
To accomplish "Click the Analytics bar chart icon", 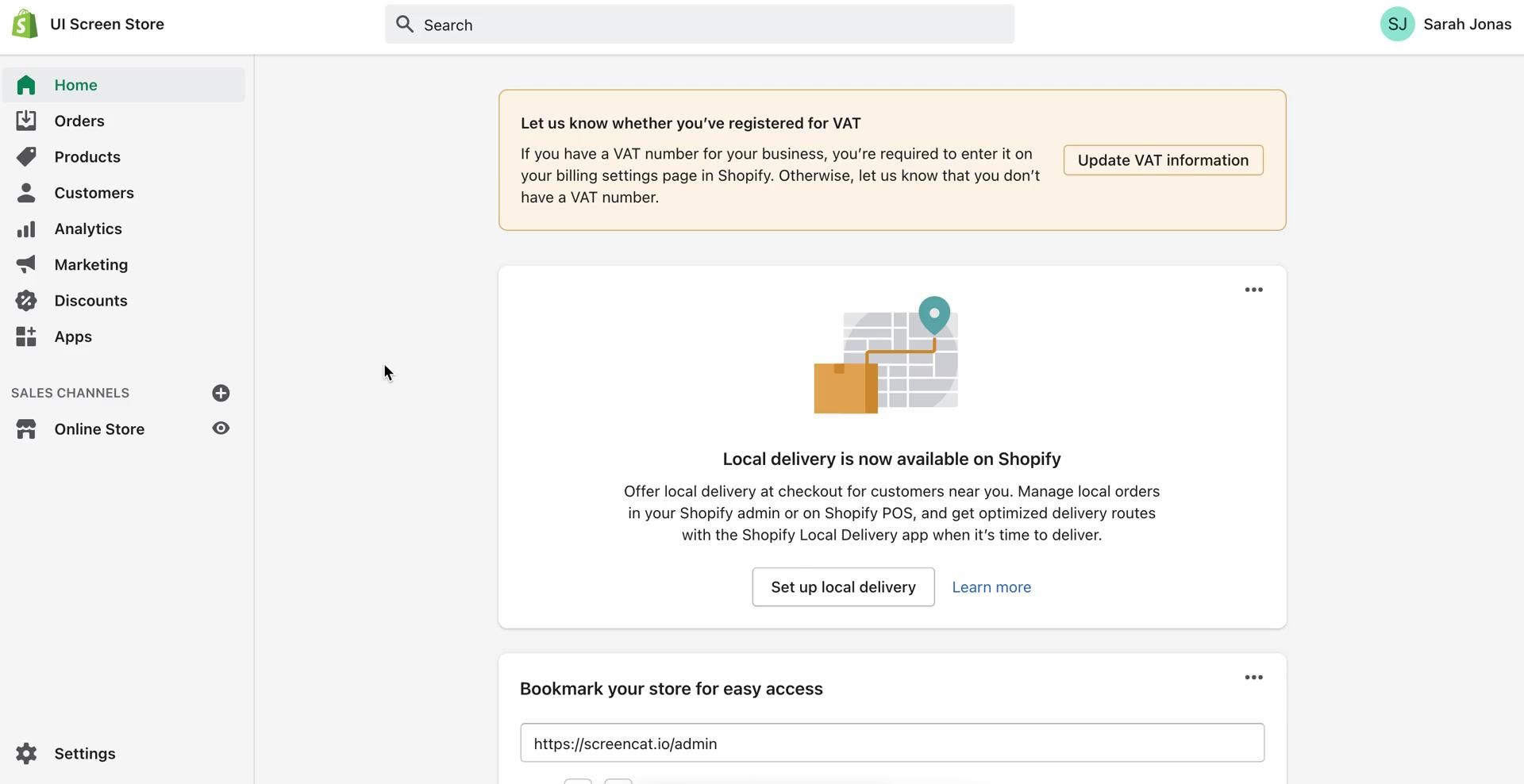I will 26,229.
